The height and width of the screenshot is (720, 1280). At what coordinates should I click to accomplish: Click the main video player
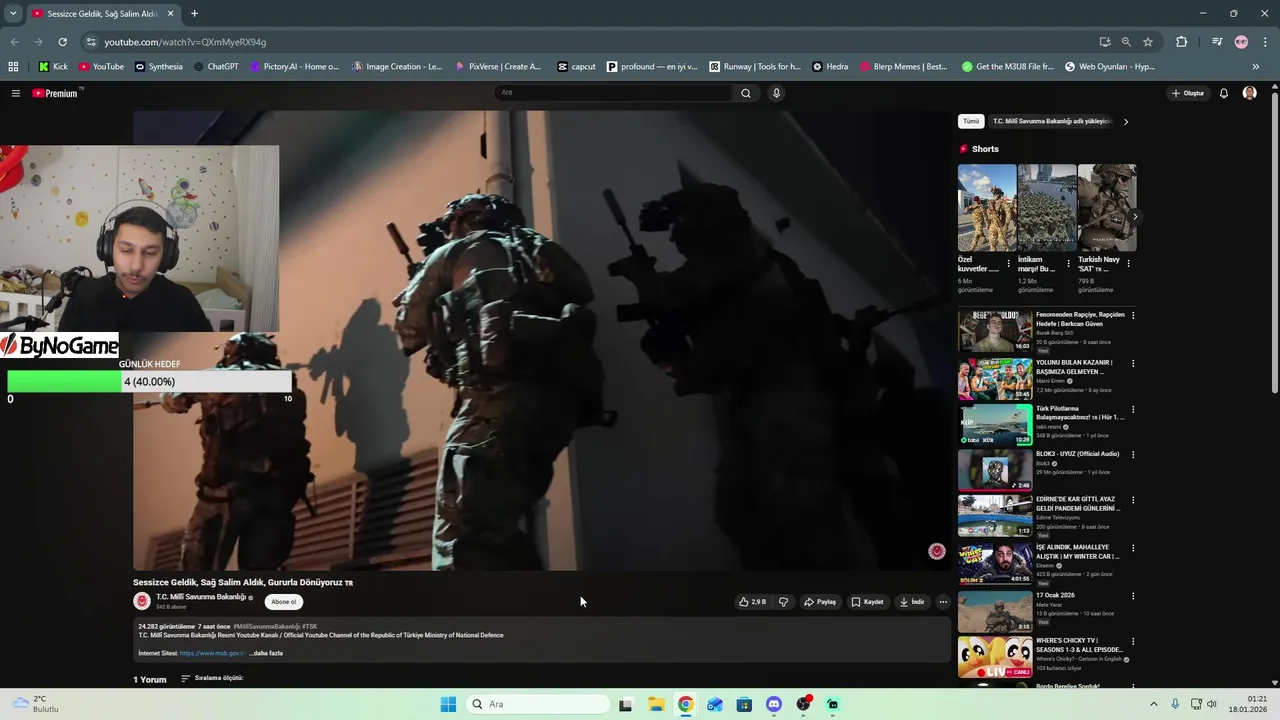[x=541, y=340]
